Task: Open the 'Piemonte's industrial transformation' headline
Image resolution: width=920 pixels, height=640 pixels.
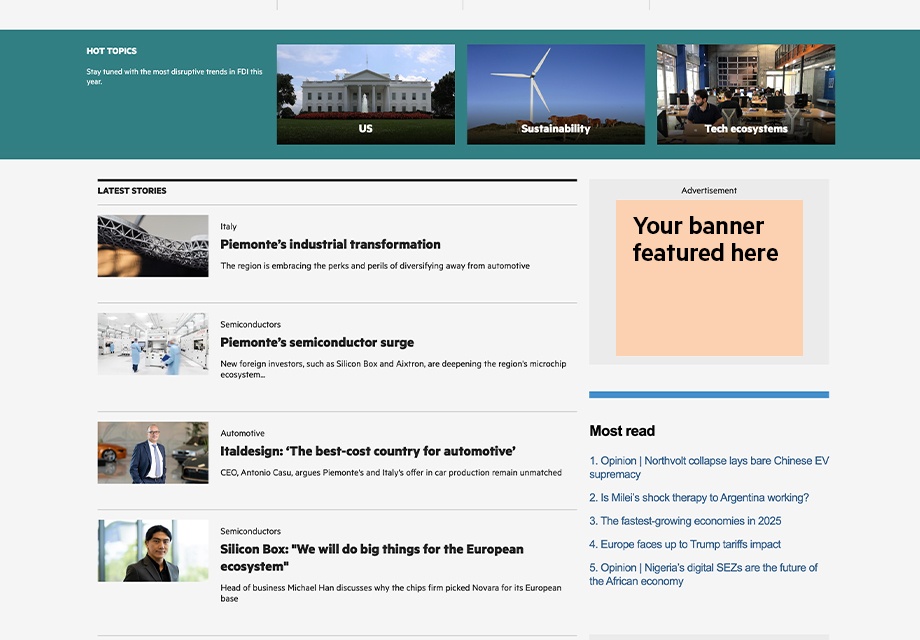Action: point(330,244)
